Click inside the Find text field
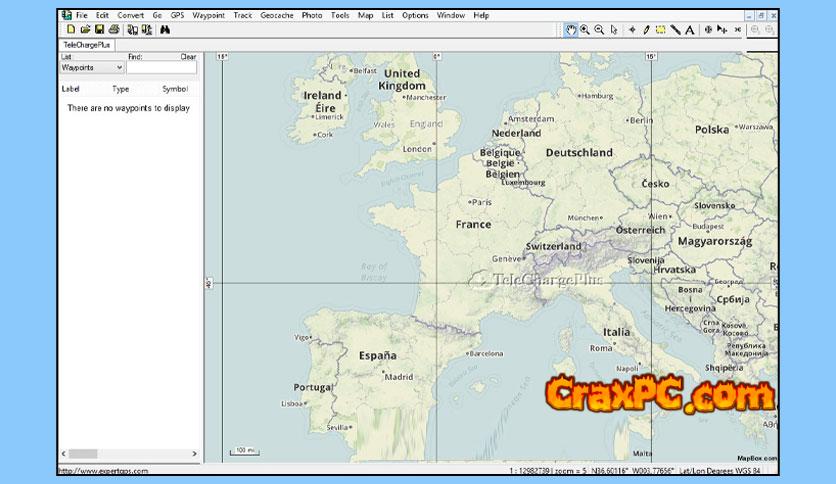 tap(161, 68)
